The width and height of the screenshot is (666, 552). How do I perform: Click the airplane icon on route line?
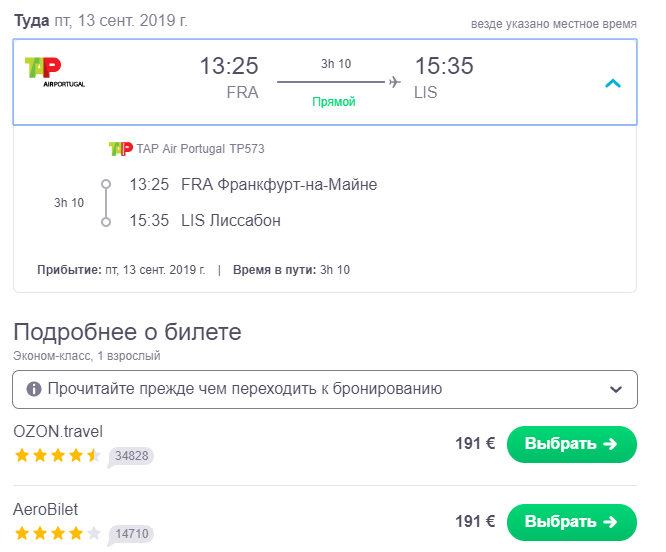click(x=395, y=81)
